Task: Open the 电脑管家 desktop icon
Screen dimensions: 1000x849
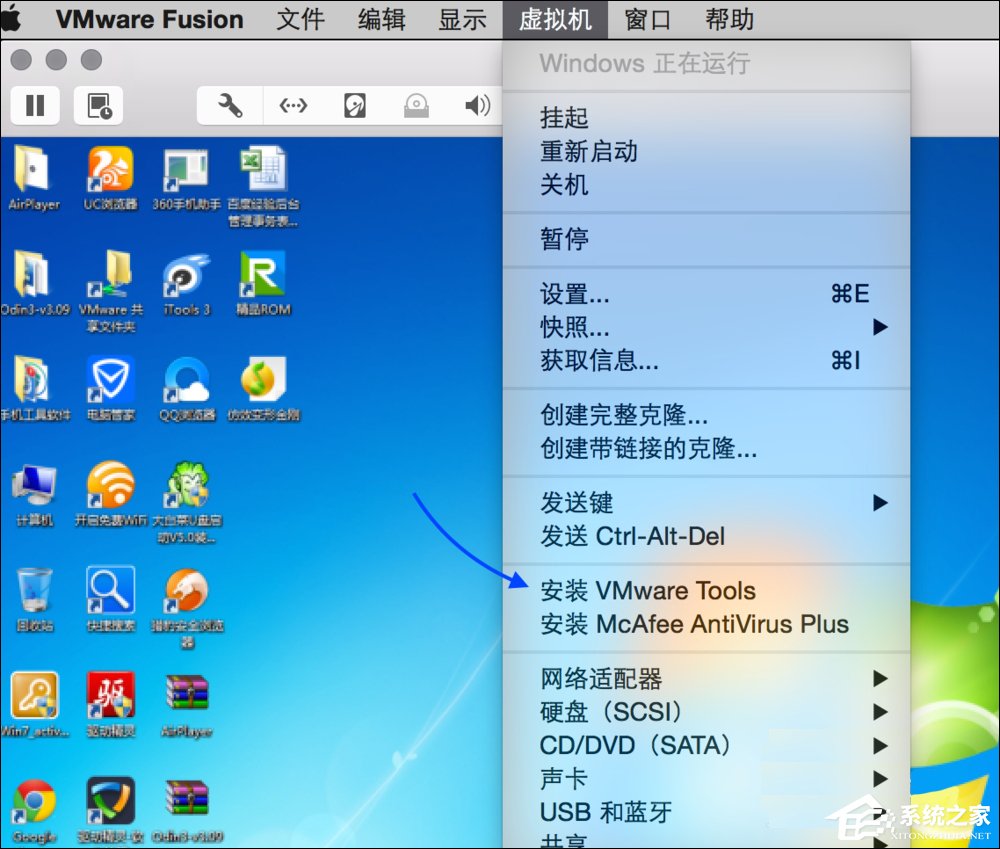Action: coord(110,380)
